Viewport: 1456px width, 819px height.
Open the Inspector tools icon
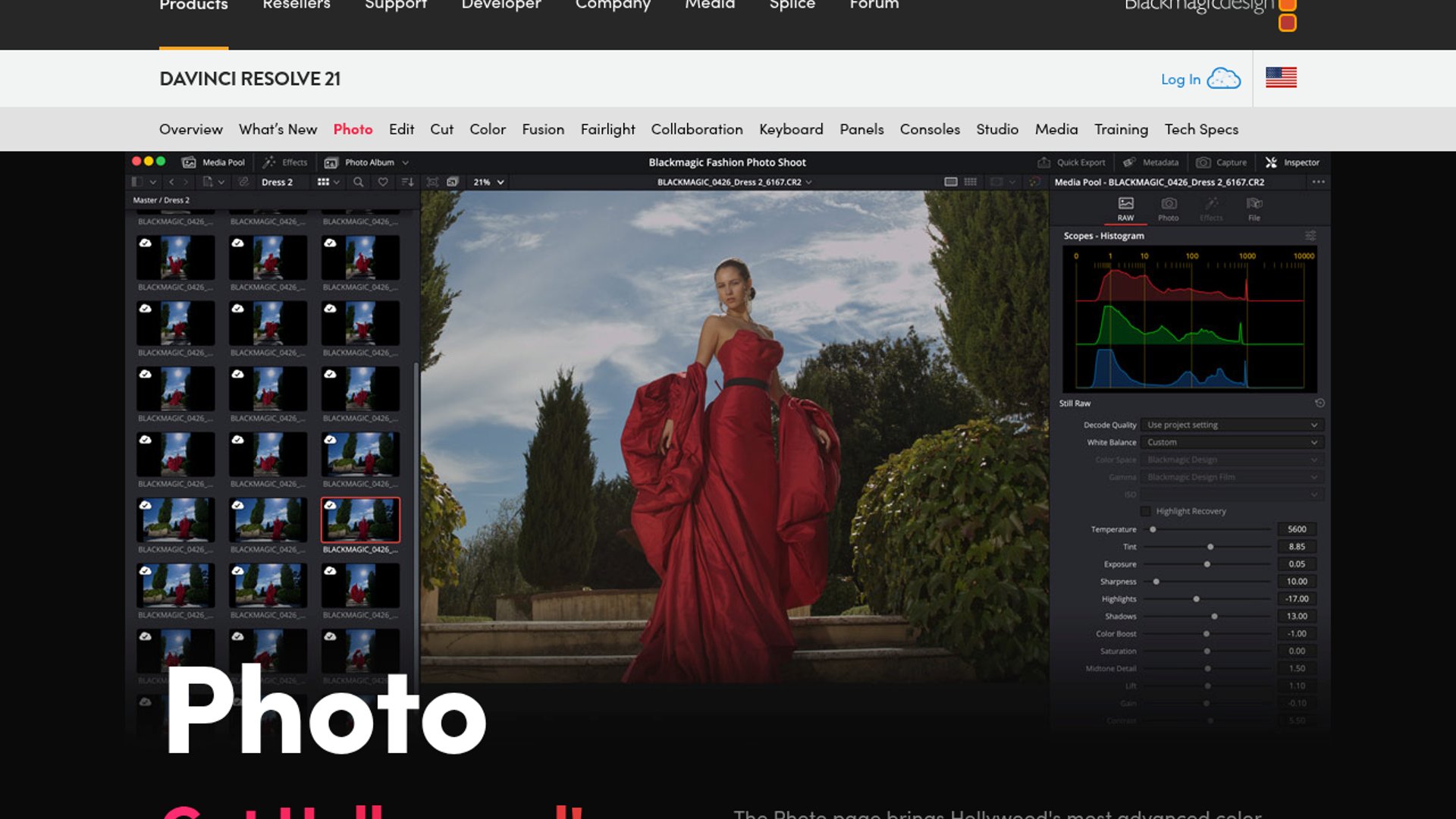coord(1272,162)
